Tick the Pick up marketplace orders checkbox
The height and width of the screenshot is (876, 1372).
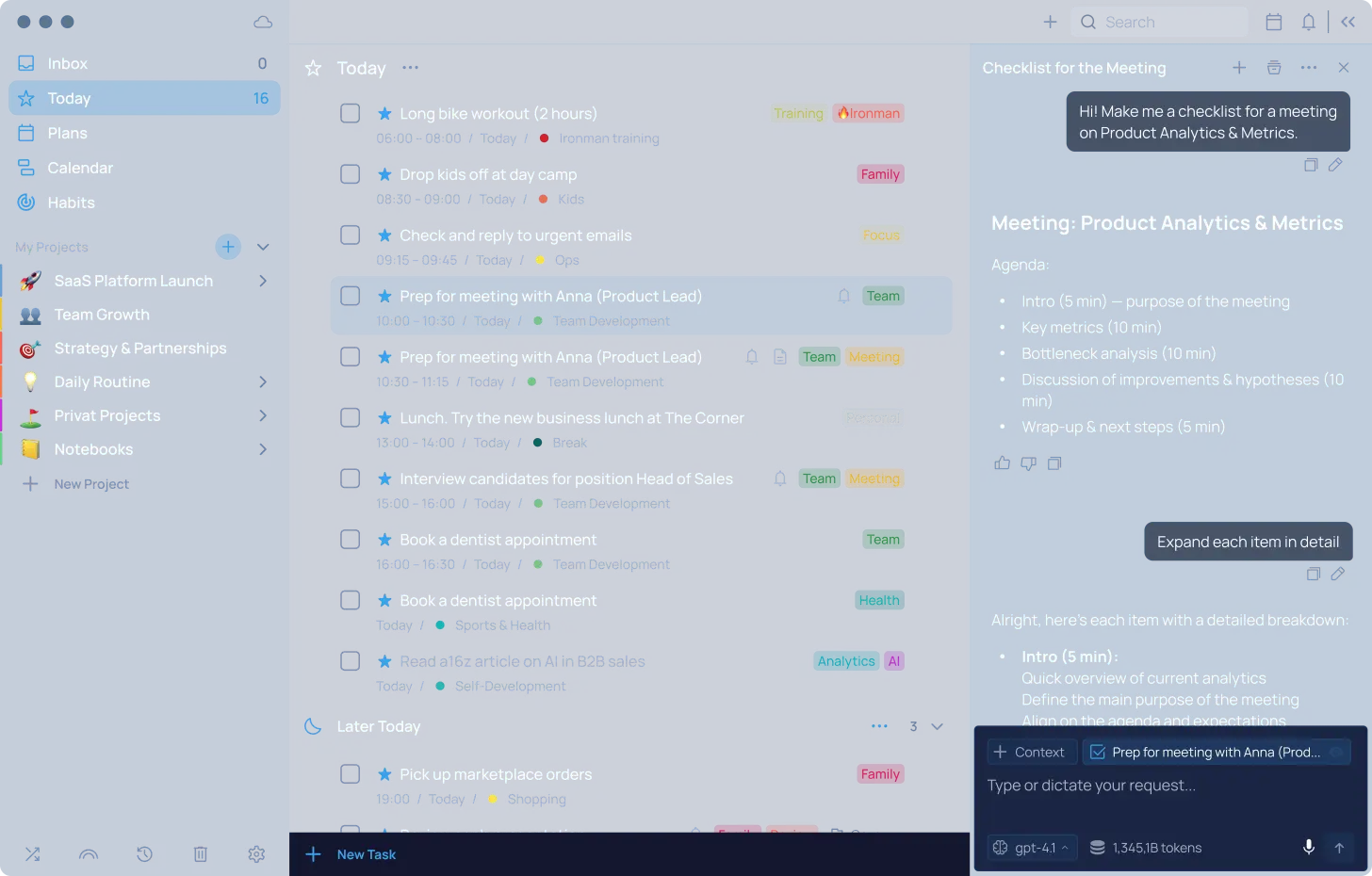(x=350, y=774)
